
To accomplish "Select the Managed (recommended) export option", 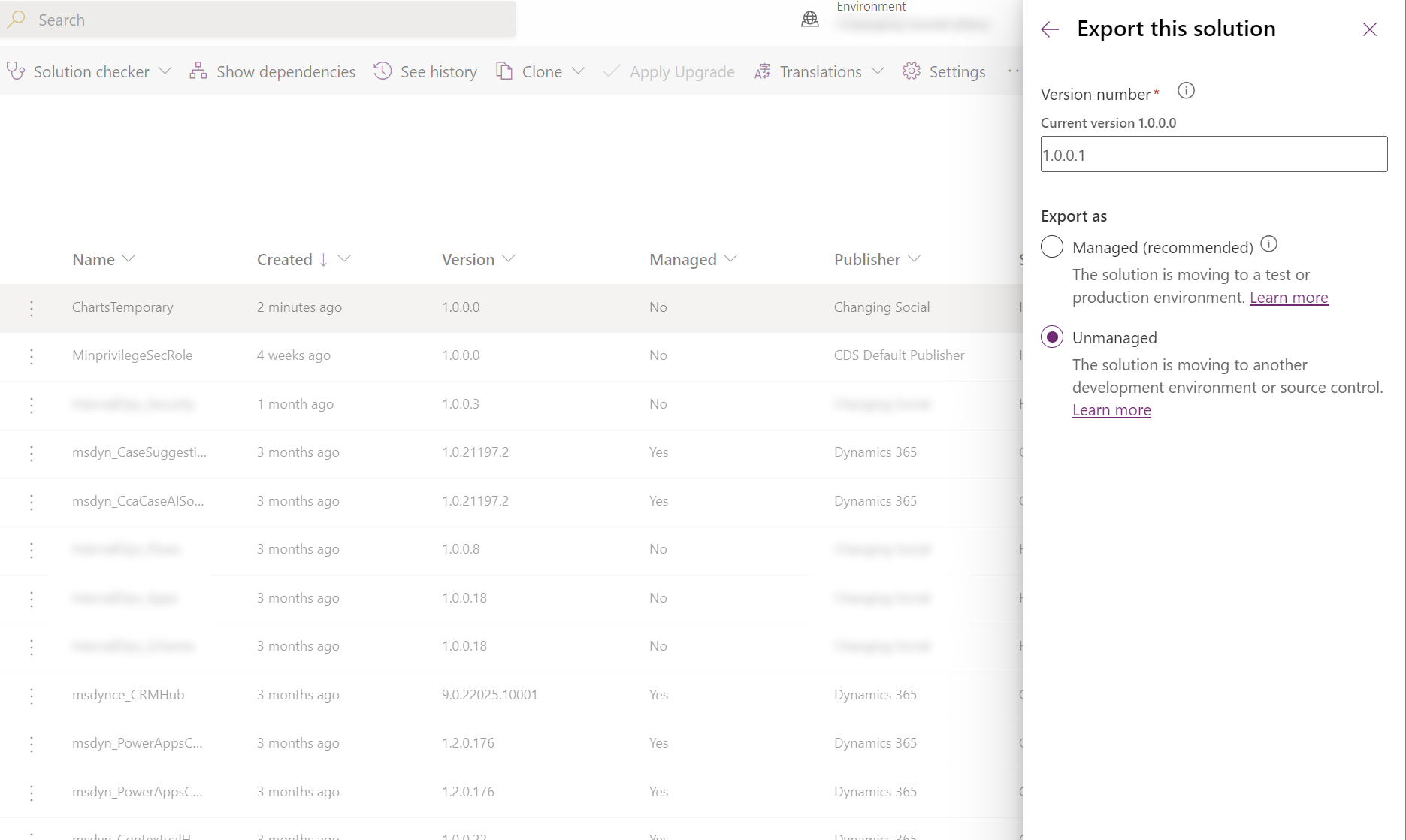I will (1051, 246).
